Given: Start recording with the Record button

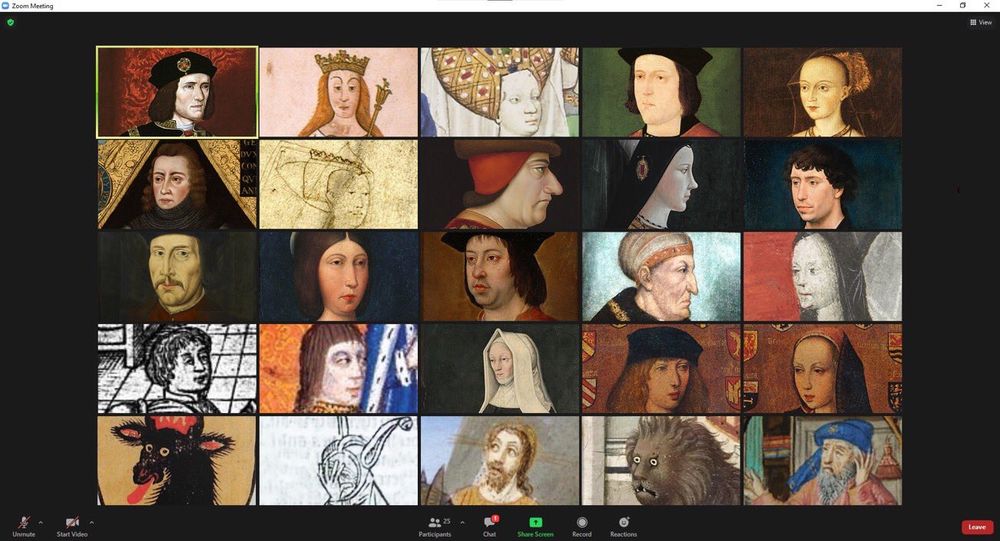Looking at the screenshot, I should [582, 526].
